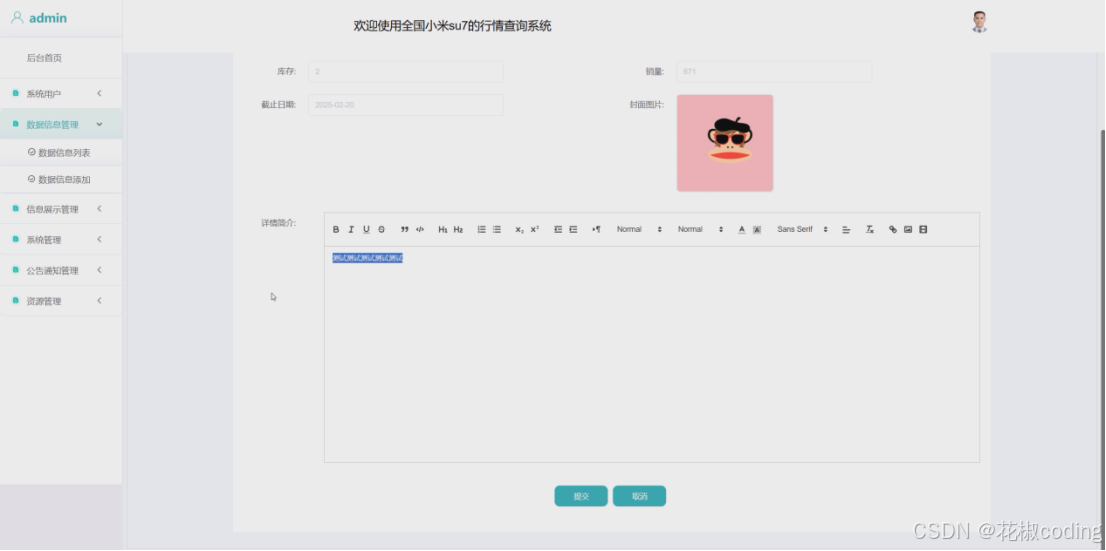Click the 欢迎使用全国小米su7的行情查询系统 title

[x=452, y=26]
